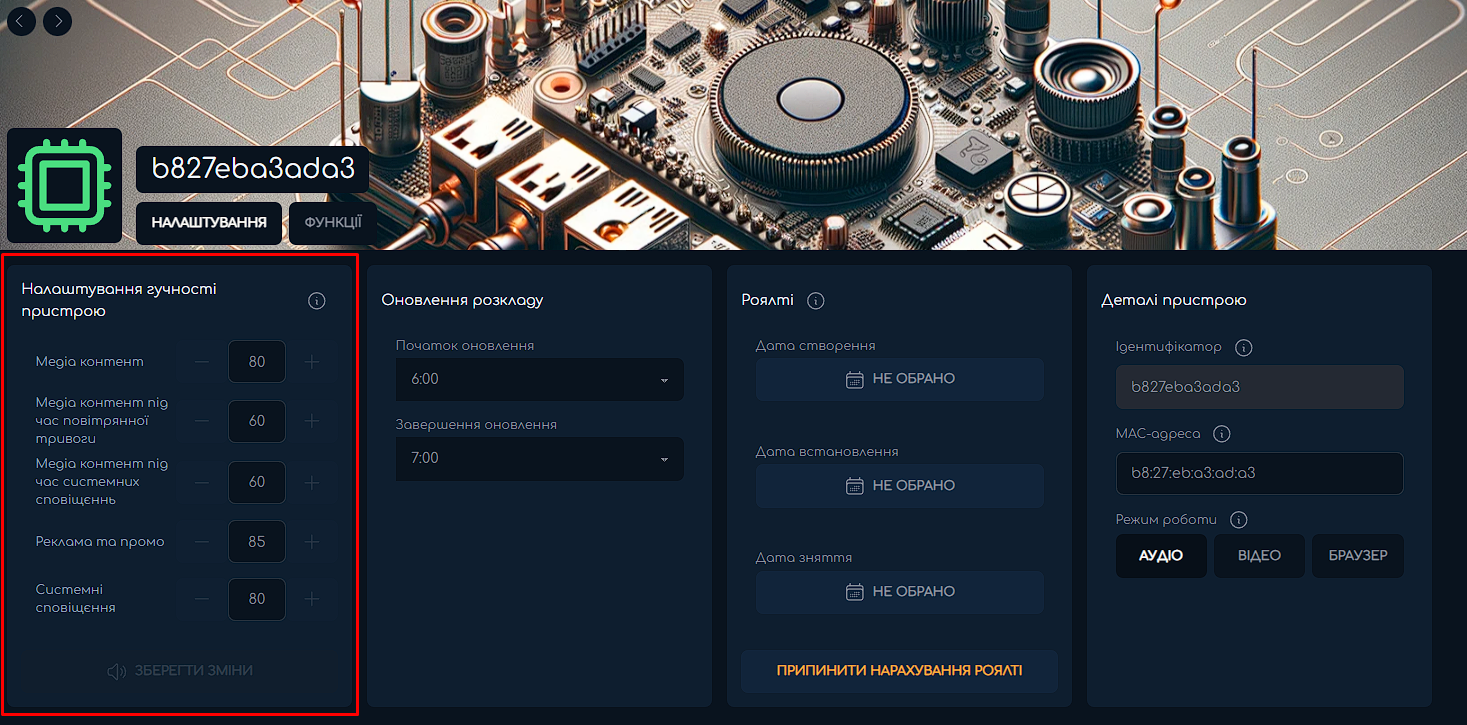Image resolution: width=1467 pixels, height=725 pixels.
Task: Pick Дата встановлення date
Action: 900,485
